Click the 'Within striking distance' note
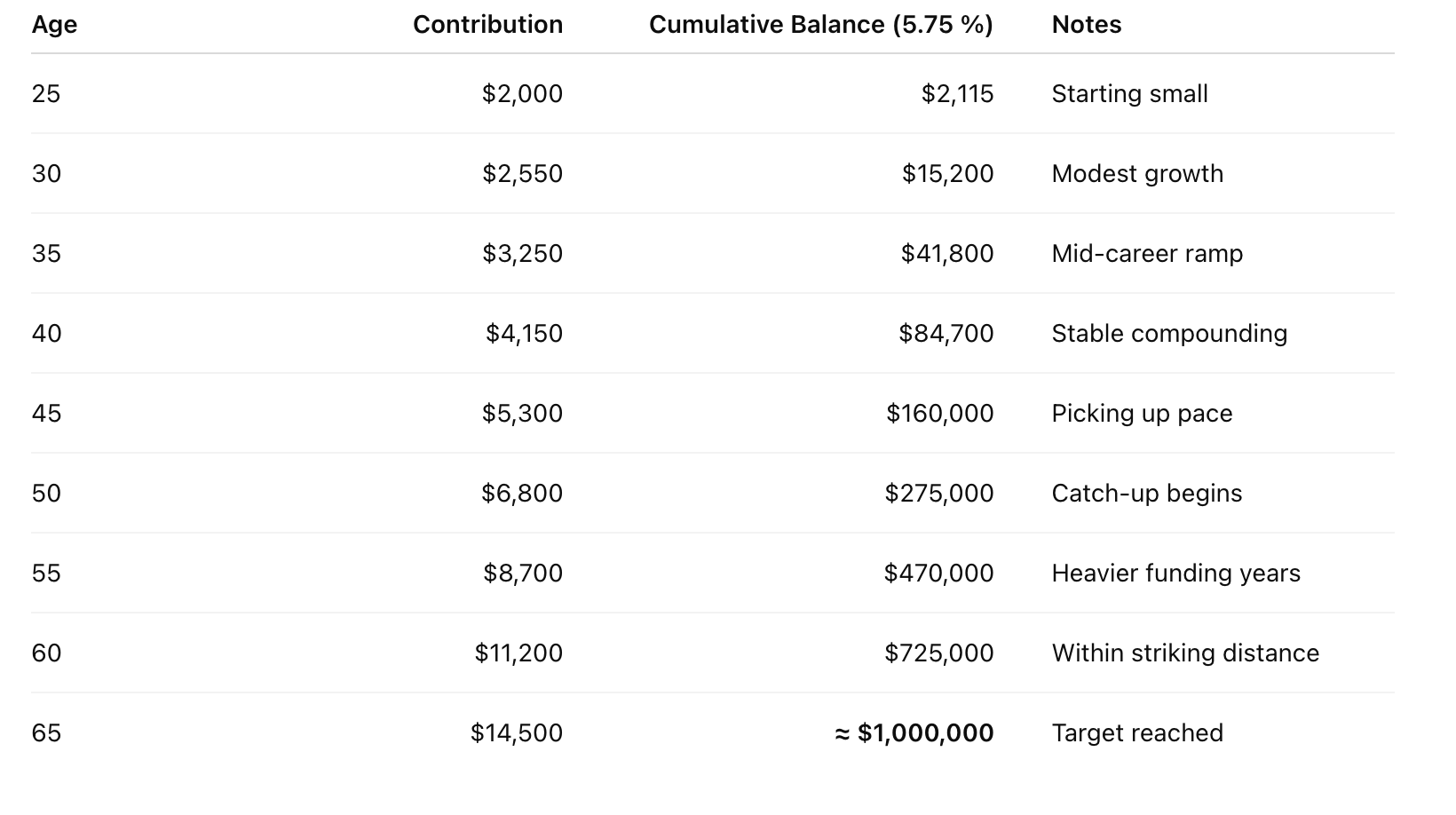This screenshot has height=815, width=1456. [x=1185, y=653]
